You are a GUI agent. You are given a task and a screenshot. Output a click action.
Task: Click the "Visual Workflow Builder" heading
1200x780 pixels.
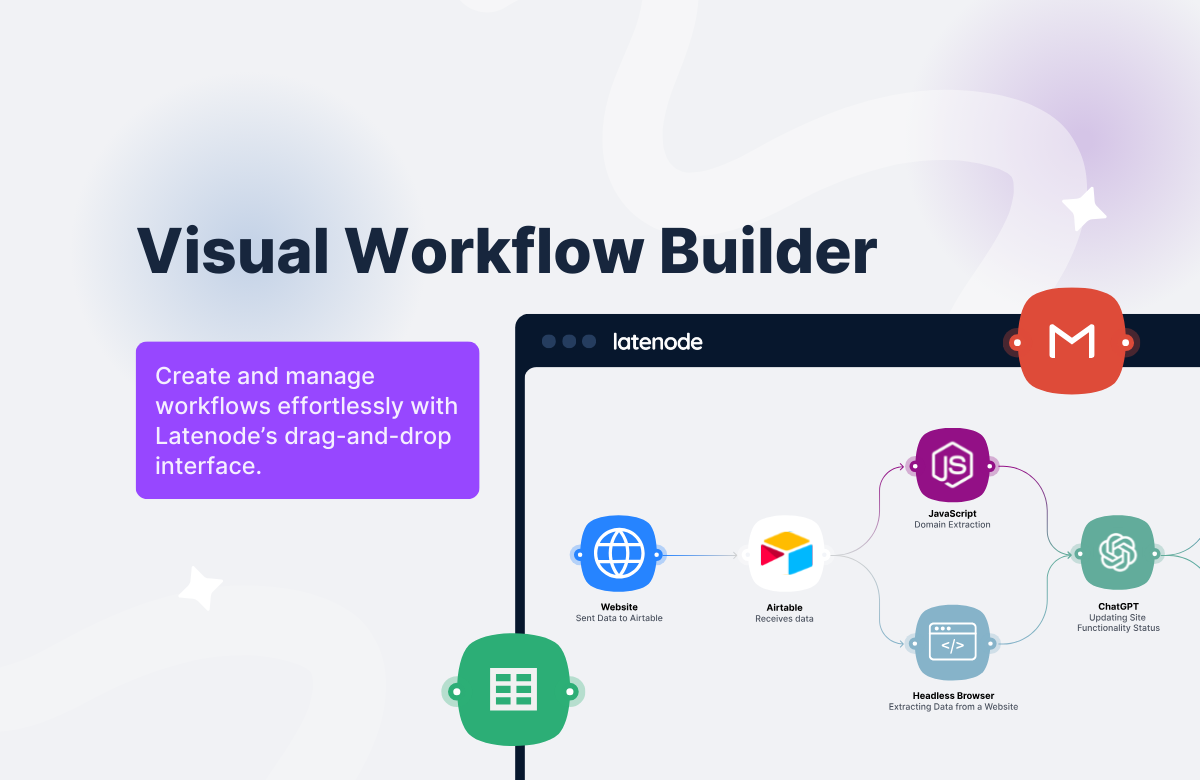[506, 250]
